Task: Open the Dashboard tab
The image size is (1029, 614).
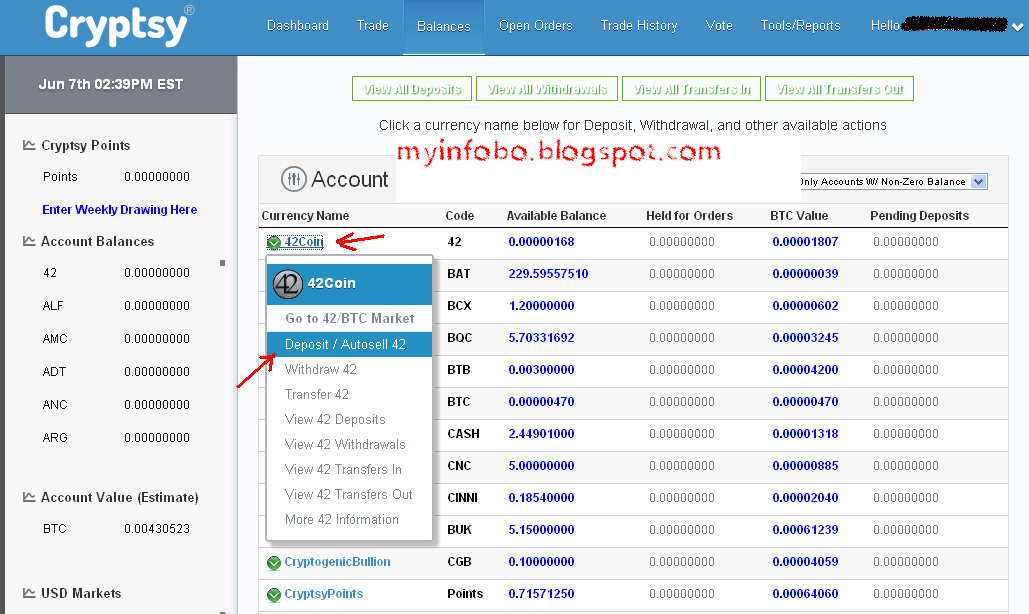Action: tap(298, 26)
